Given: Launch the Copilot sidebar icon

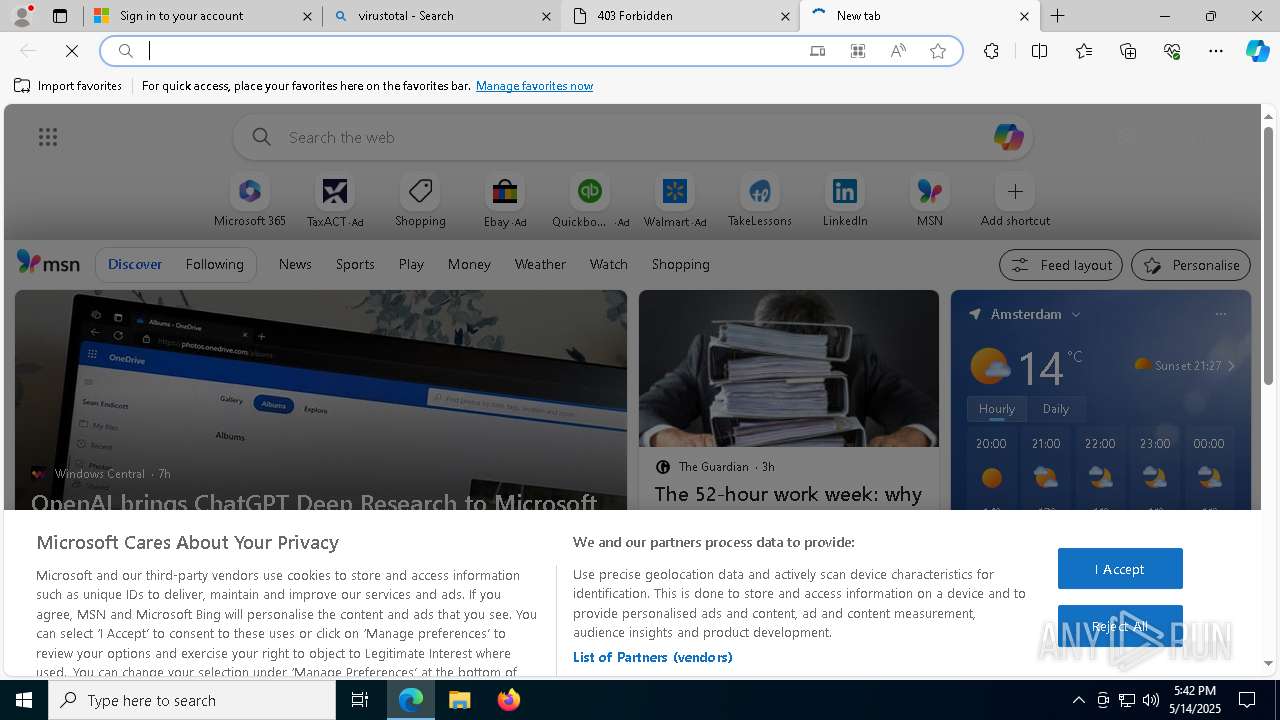Looking at the screenshot, I should (x=1258, y=51).
